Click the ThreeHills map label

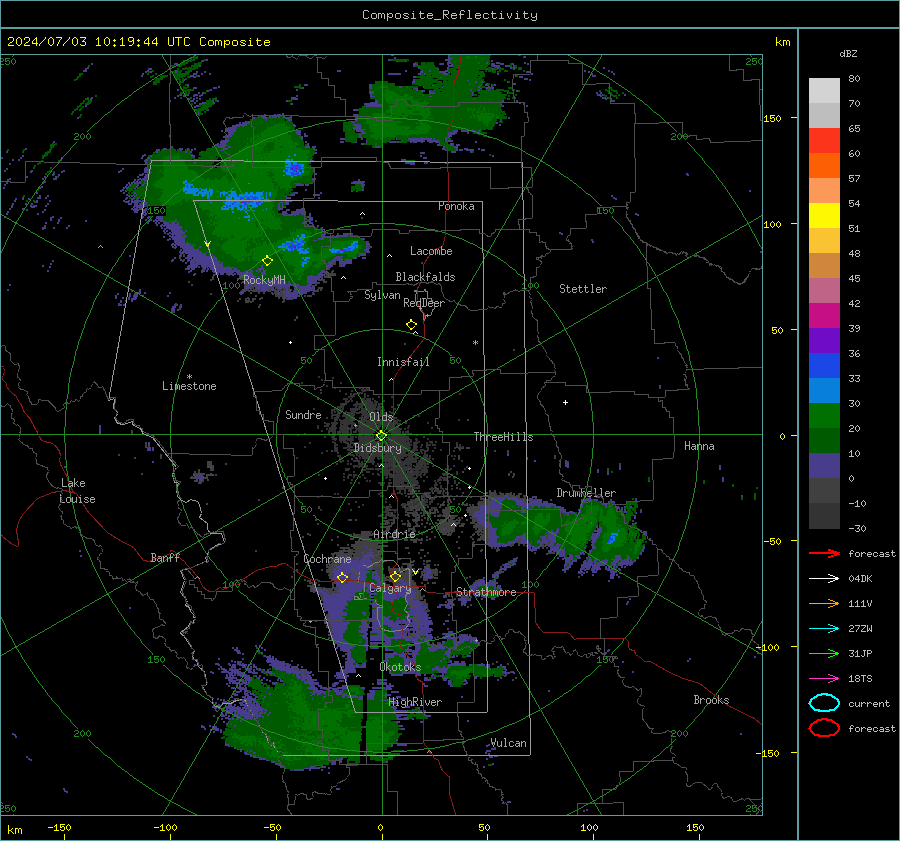coord(503,437)
